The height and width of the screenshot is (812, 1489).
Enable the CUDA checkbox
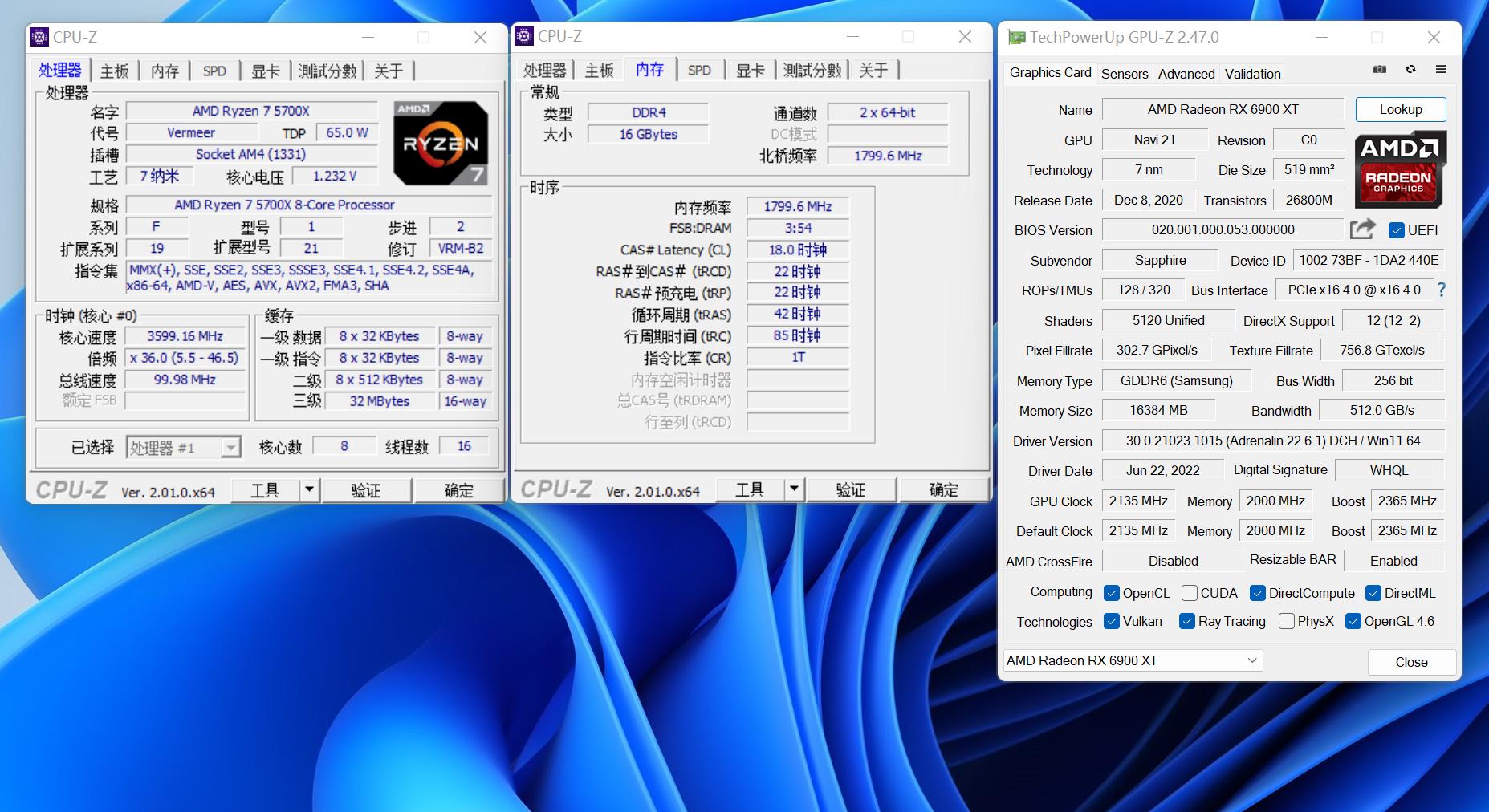coord(1190,593)
